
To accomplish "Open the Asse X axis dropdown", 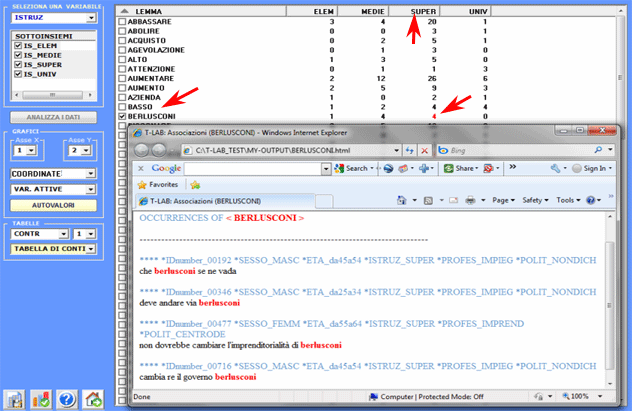I will pos(31,150).
